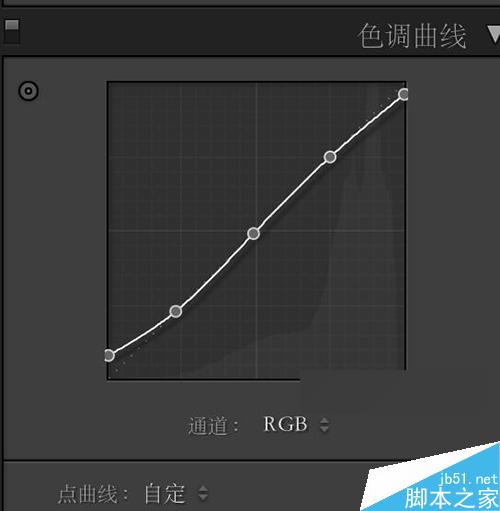
Task: Click the 脚本之家 logo text
Action: (x=451, y=498)
